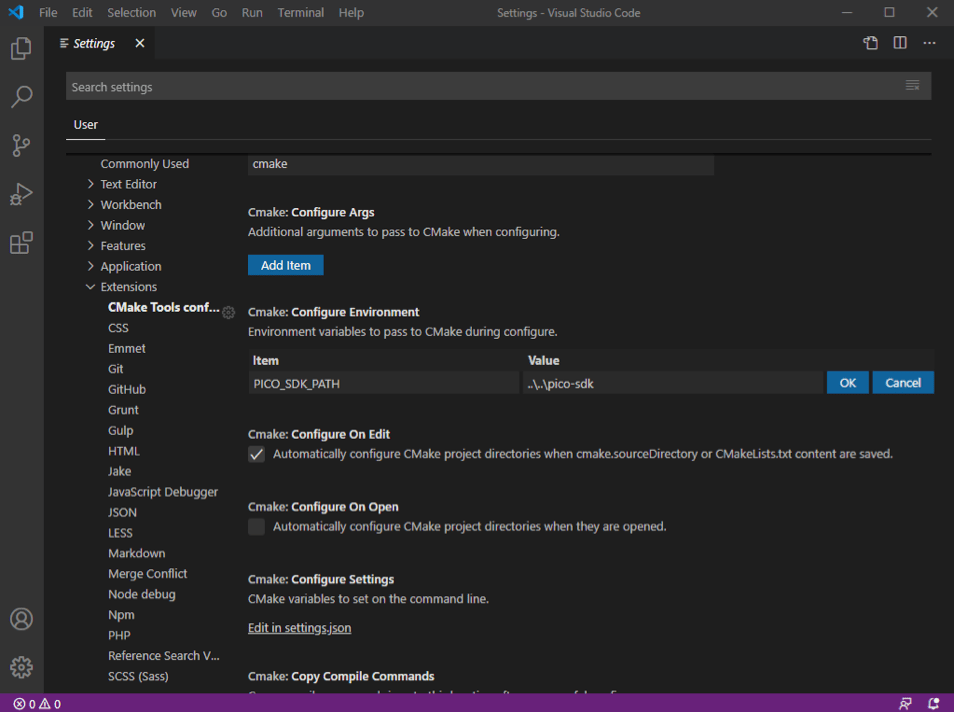Open the Run and Debug view
This screenshot has height=712, width=954.
pyautogui.click(x=21, y=194)
